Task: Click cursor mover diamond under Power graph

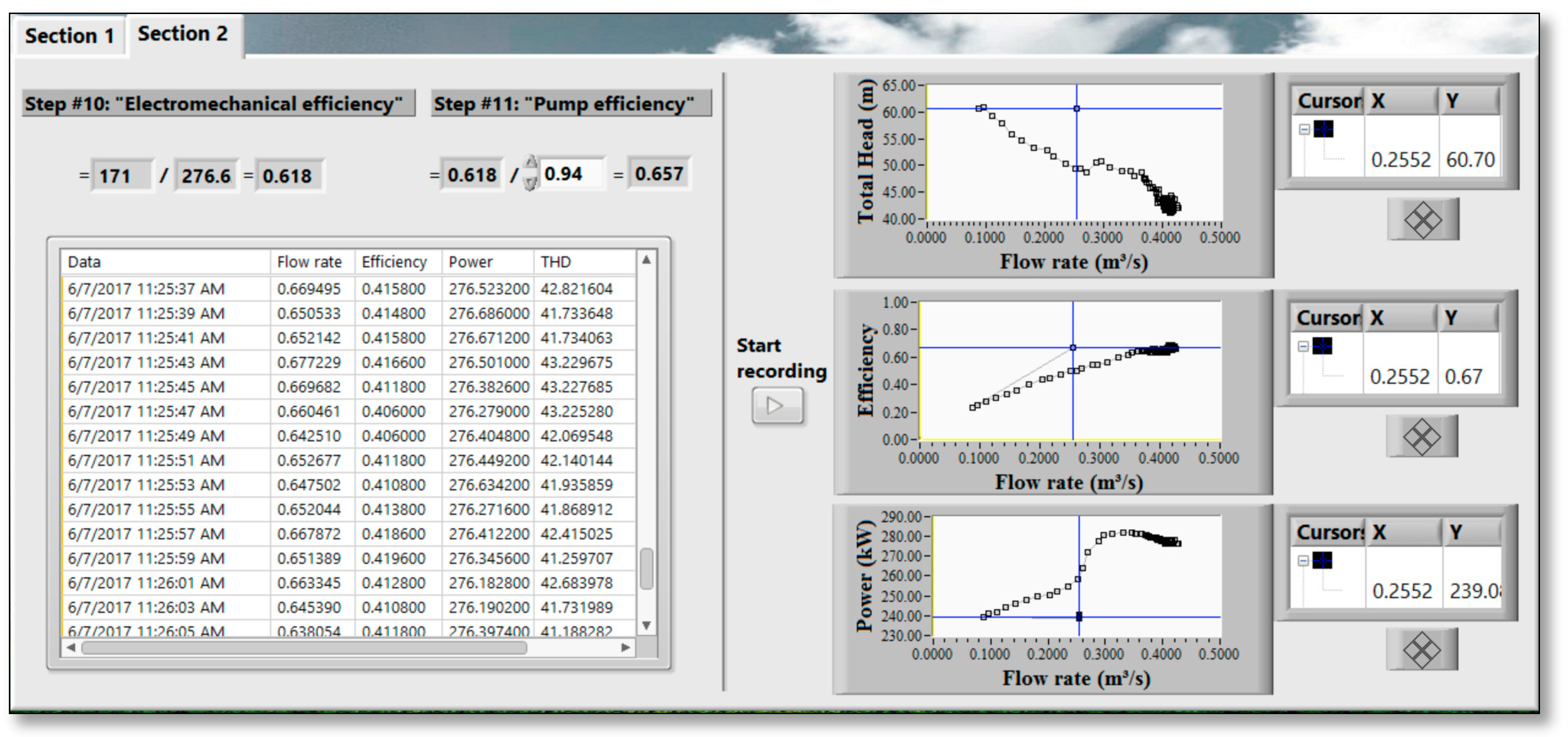Action: click(1421, 649)
